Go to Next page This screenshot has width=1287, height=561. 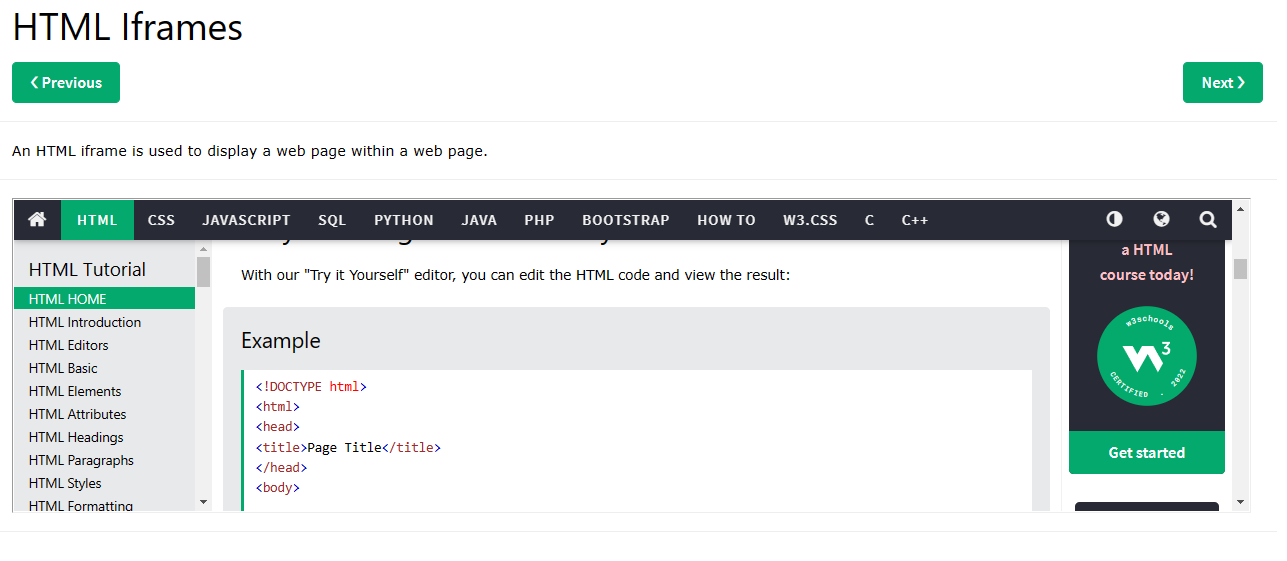coord(1222,83)
